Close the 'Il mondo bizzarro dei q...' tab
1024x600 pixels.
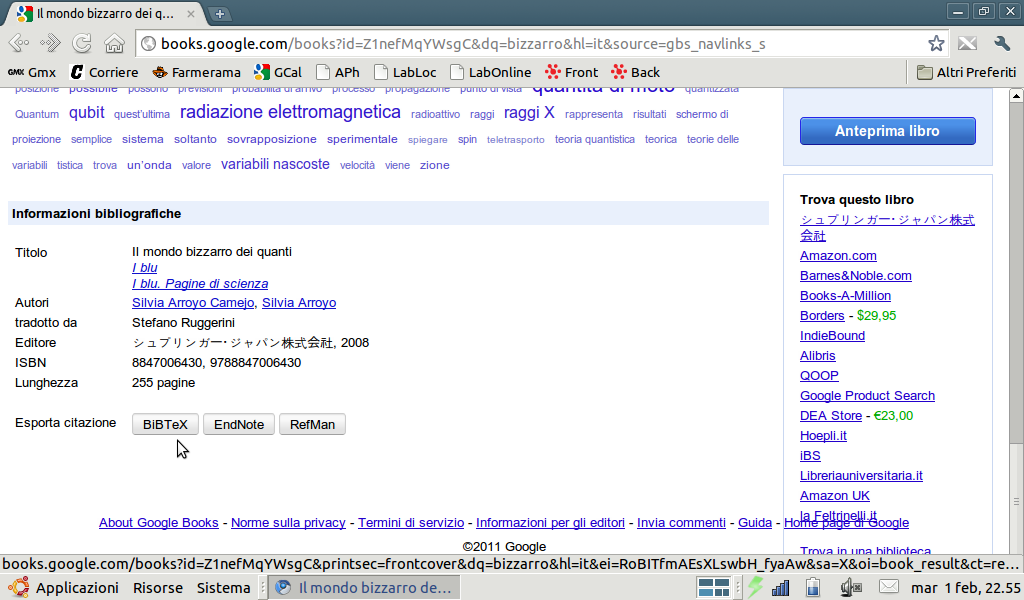[x=190, y=13]
